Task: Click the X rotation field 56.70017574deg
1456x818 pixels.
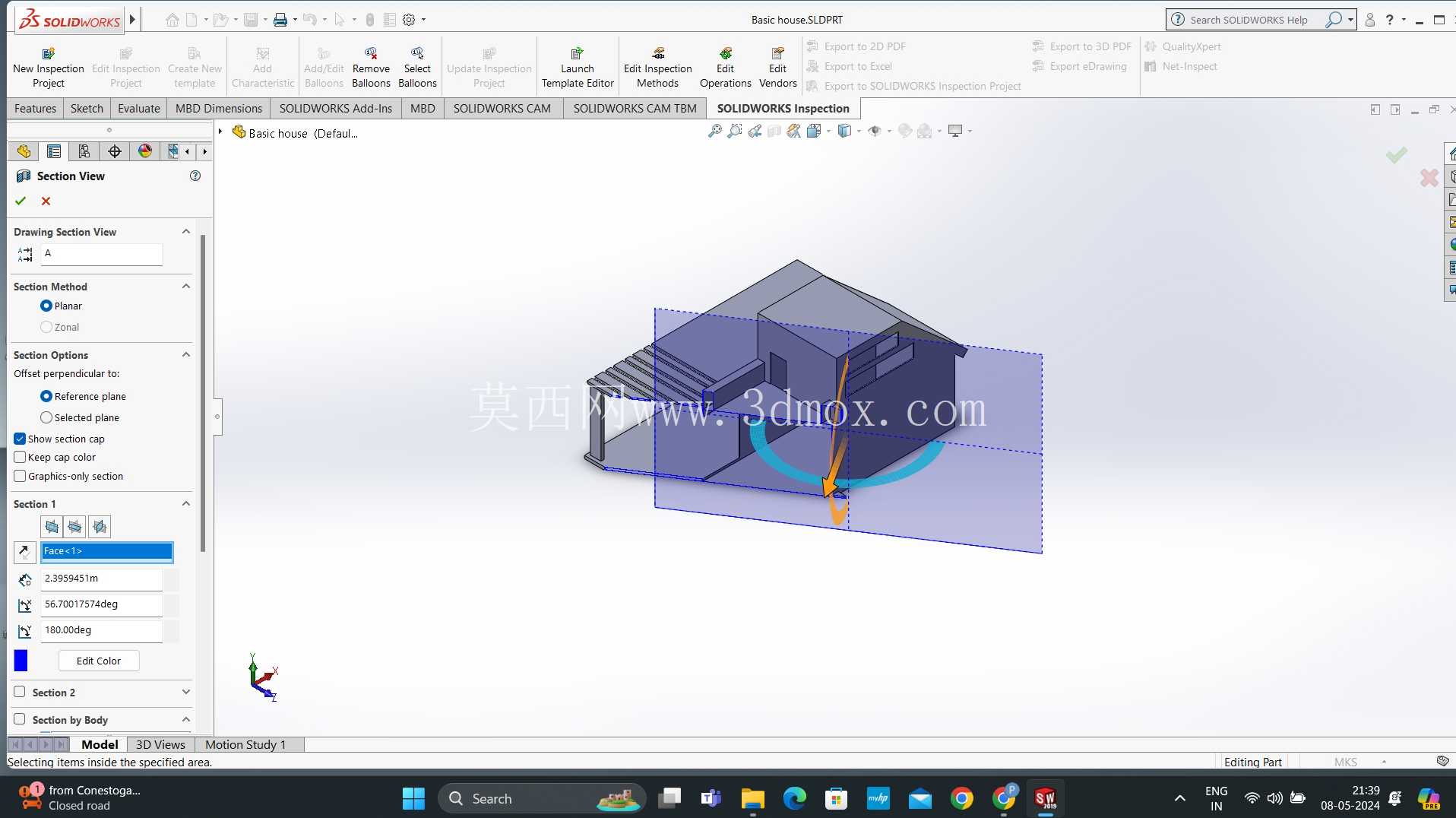Action: (x=102, y=604)
